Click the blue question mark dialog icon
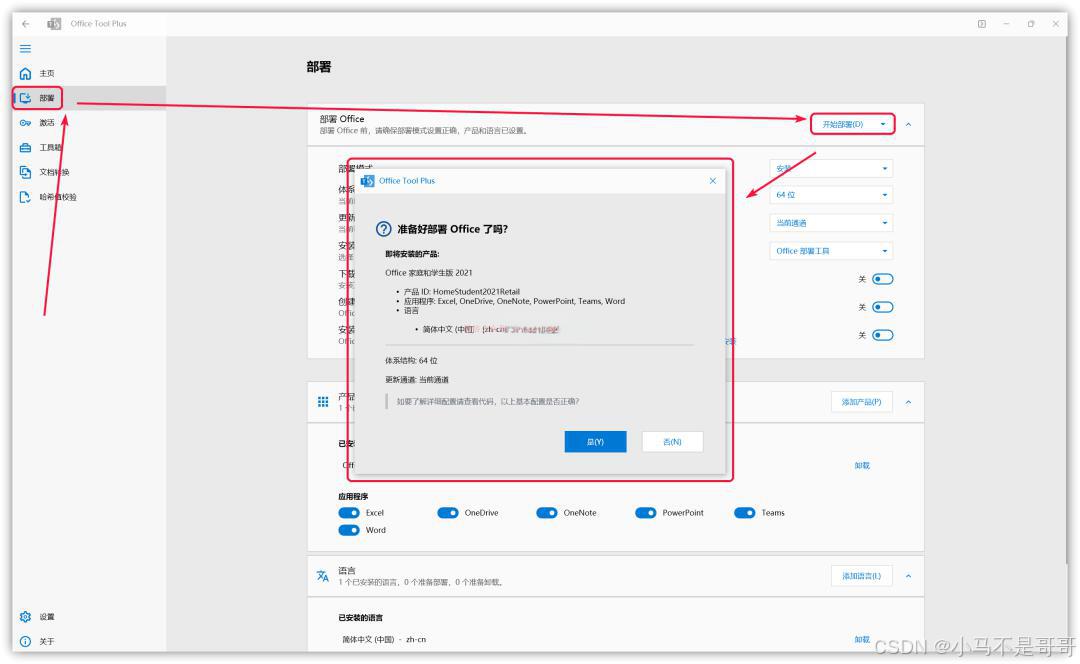The image size is (1080, 664). tap(384, 229)
